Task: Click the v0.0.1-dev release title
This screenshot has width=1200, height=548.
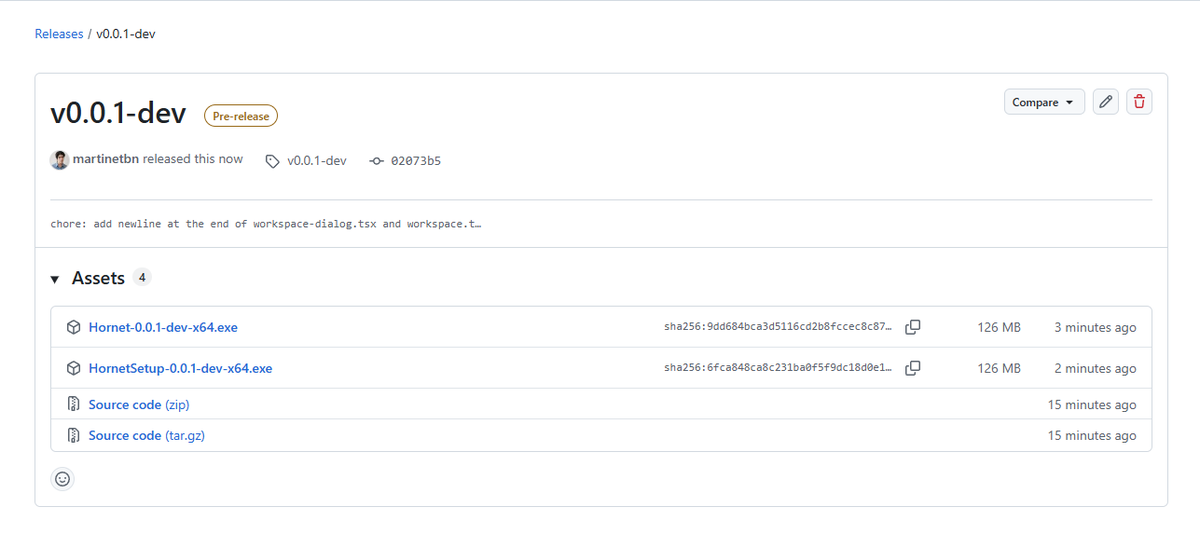Action: click(x=119, y=113)
